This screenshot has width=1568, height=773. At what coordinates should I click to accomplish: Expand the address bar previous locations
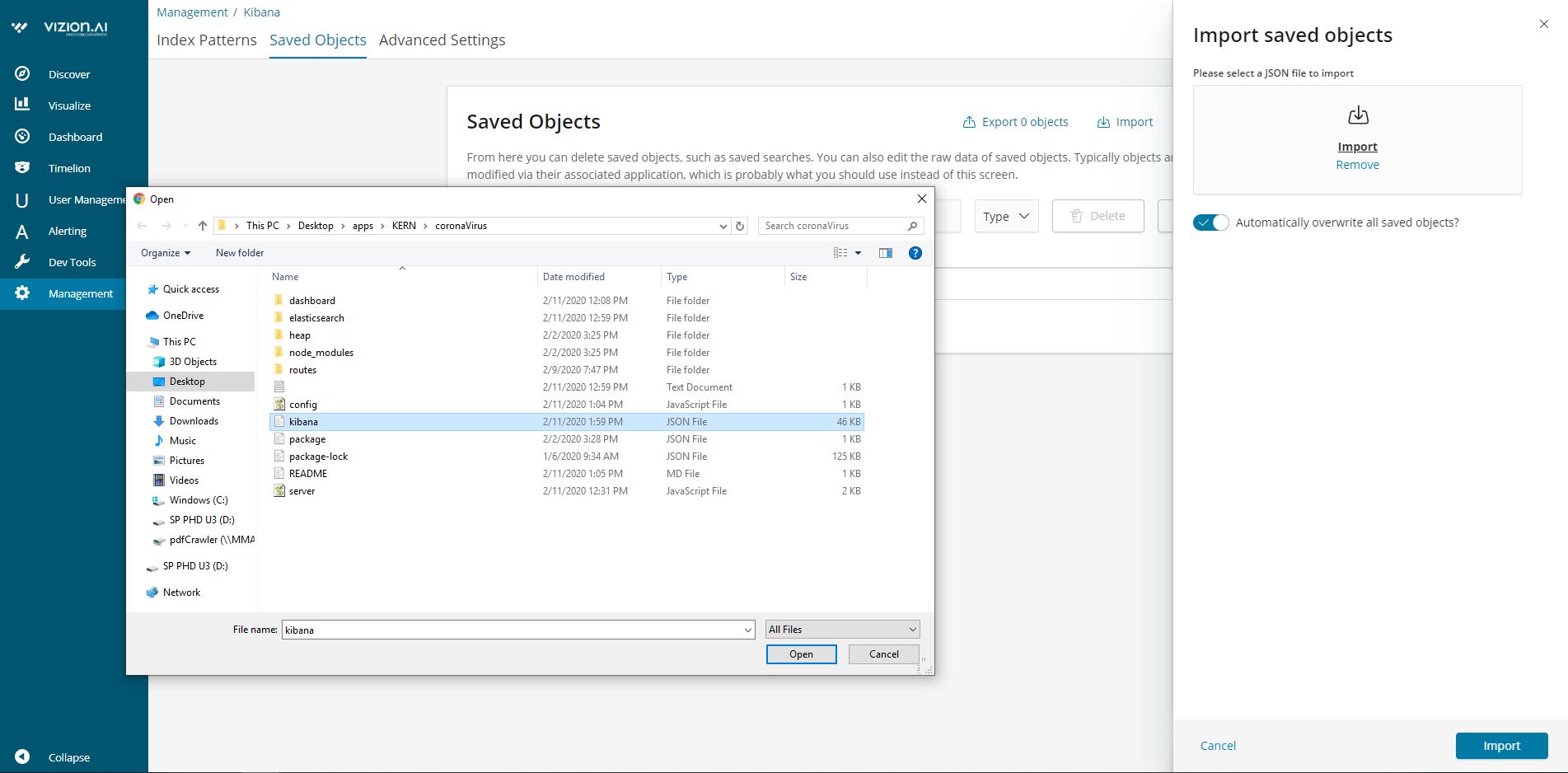point(723,226)
